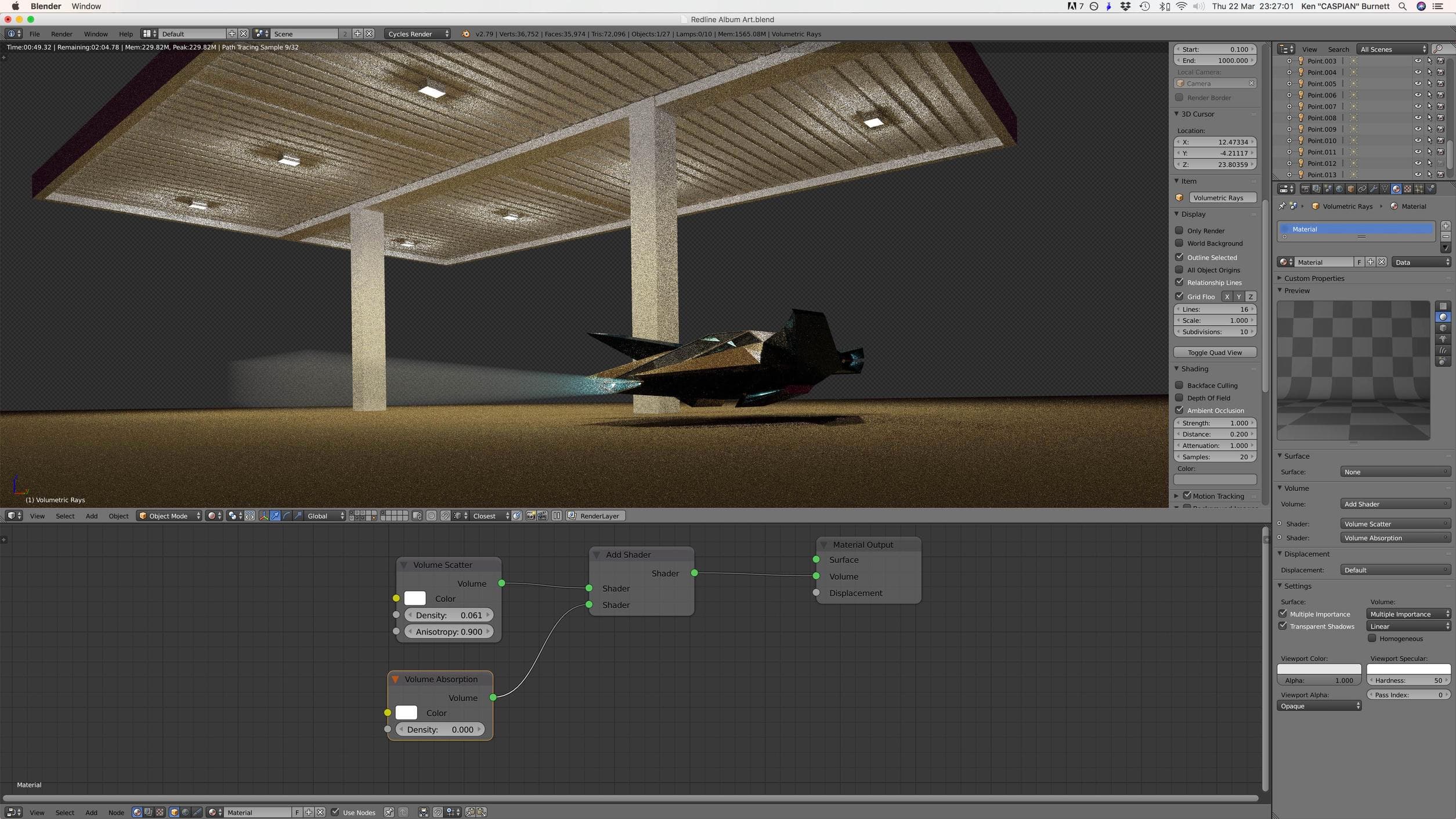
Task: Open the Render menu in header
Action: (x=62, y=34)
